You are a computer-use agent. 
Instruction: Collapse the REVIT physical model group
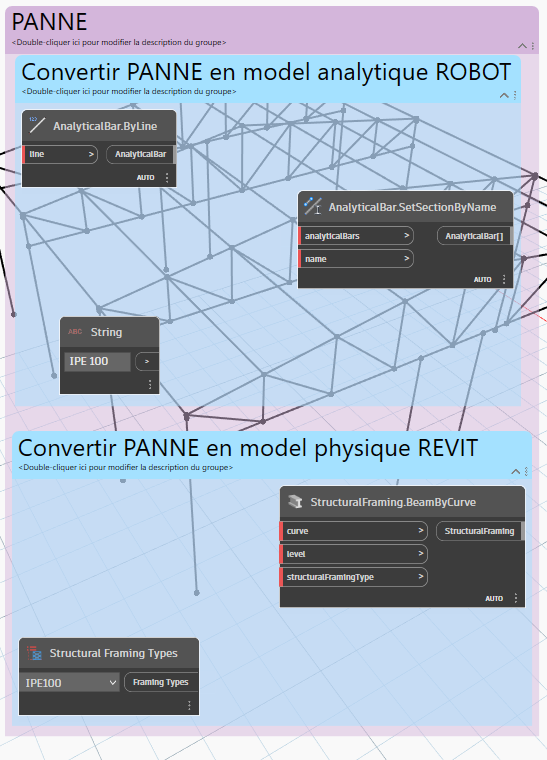[516, 472]
